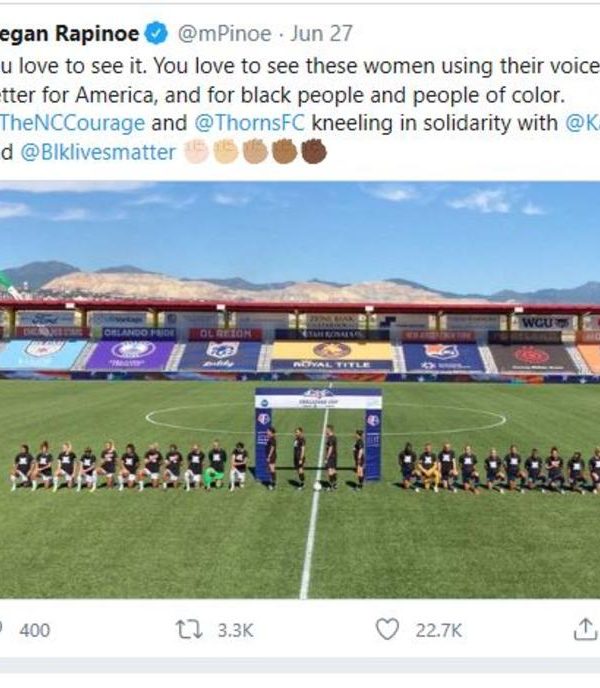
Task: Click the 400 replies count
Action: [x=34, y=630]
